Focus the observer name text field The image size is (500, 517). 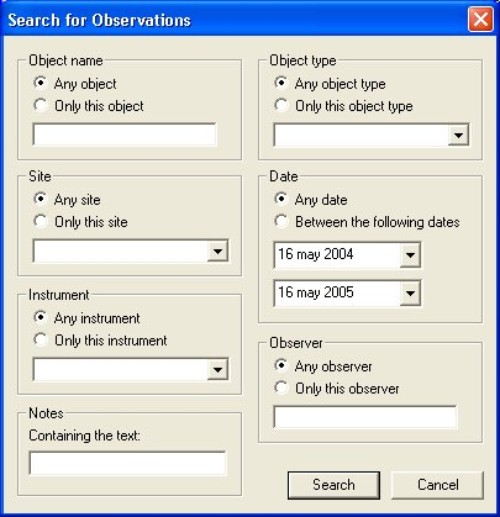[x=365, y=417]
